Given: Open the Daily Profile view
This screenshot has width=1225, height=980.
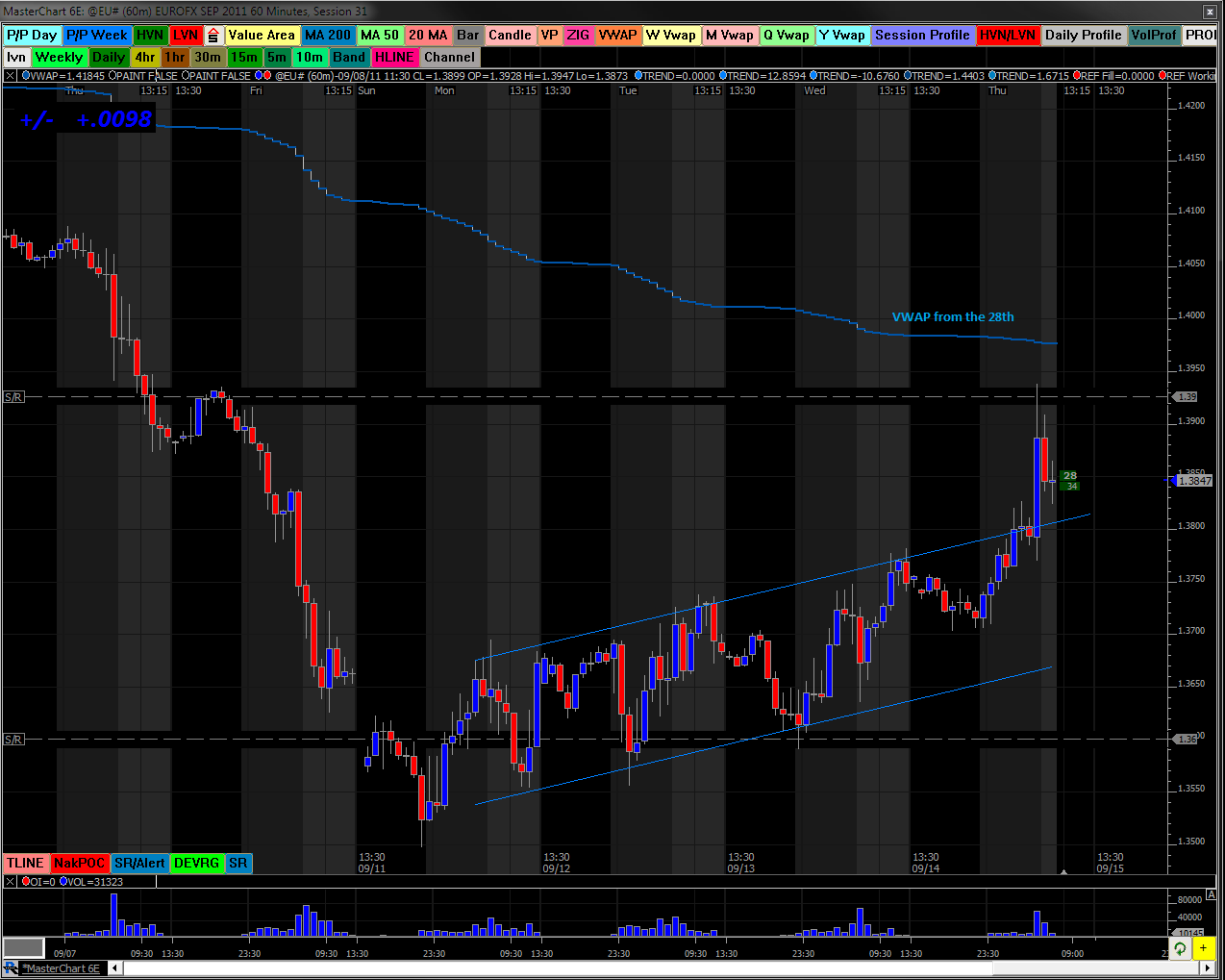Looking at the screenshot, I should point(1084,35).
